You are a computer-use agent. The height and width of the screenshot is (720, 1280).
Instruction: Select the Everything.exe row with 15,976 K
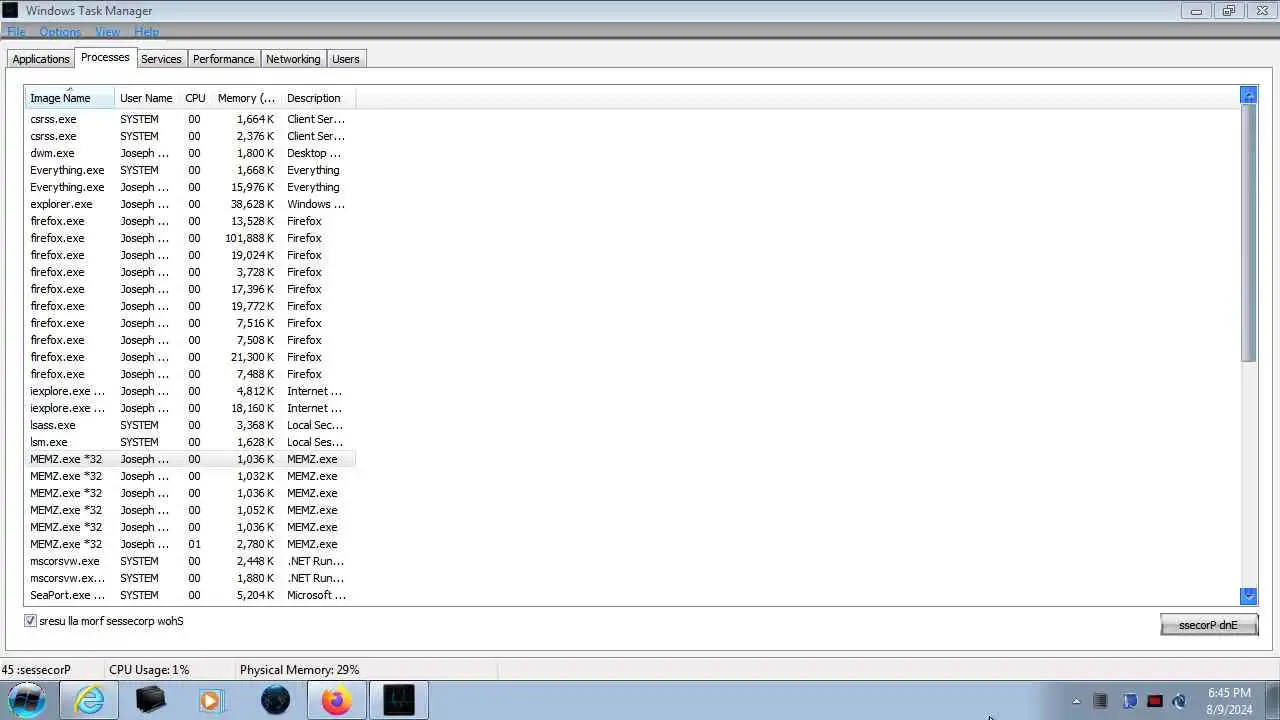point(190,187)
